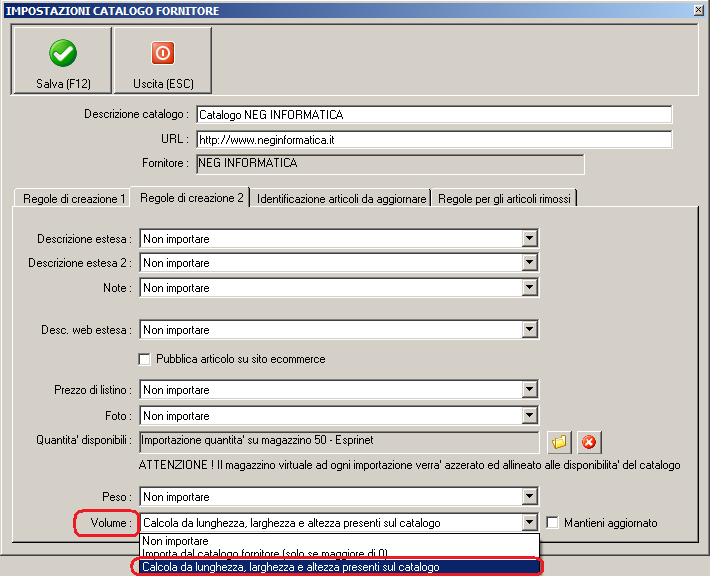Close the Impostazioni Catalogo Fornitore window

(699, 10)
